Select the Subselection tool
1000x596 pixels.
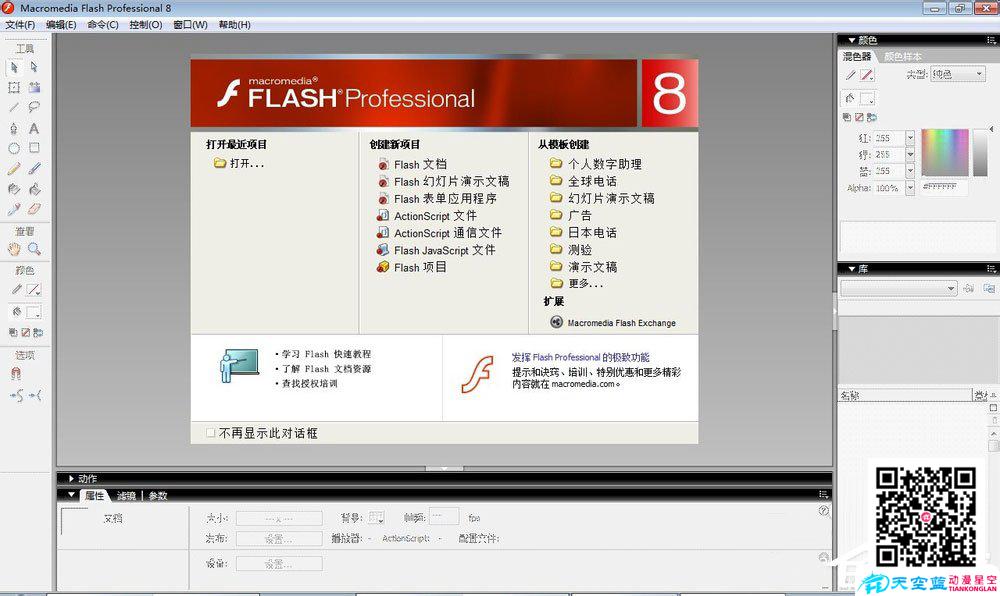34,67
